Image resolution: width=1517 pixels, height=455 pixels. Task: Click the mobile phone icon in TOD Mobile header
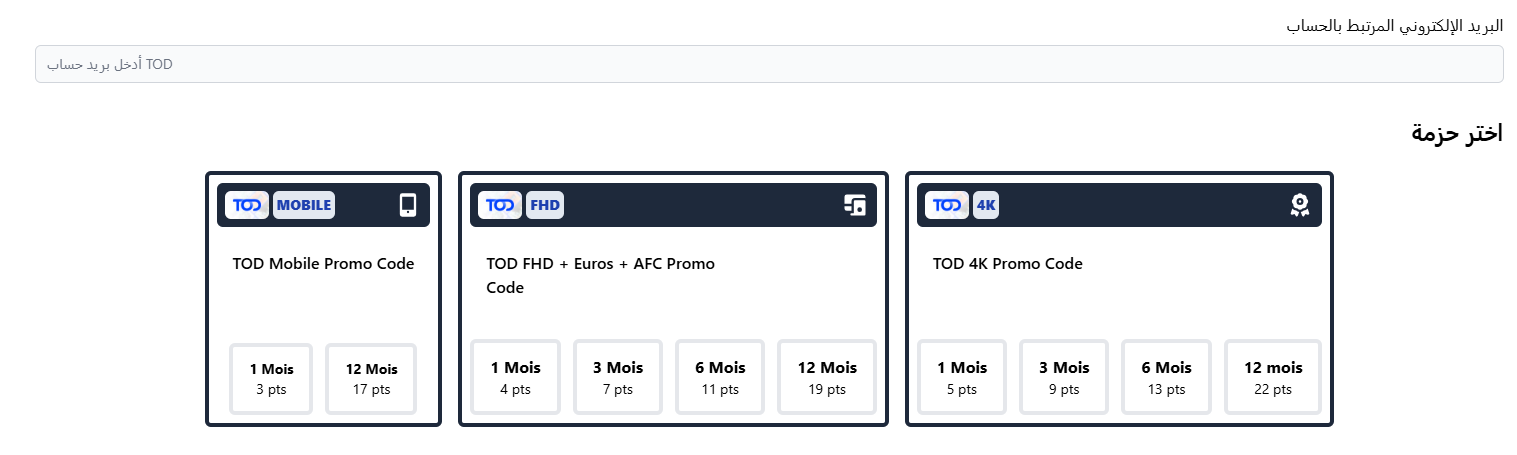coord(407,205)
